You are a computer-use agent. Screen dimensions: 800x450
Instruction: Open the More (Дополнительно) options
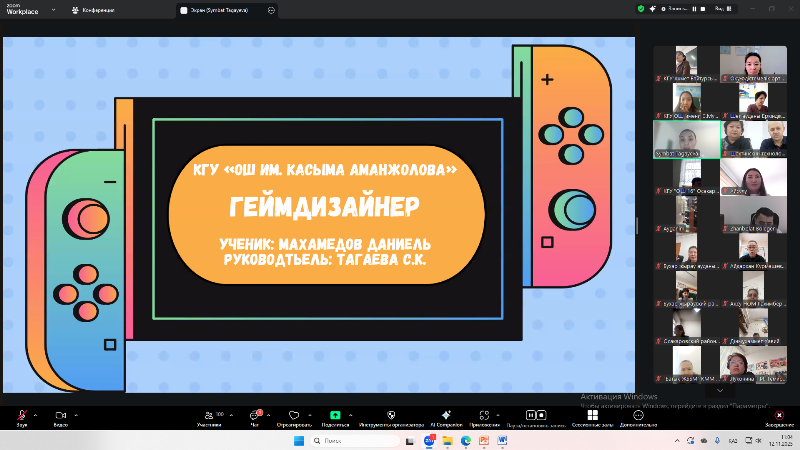[637, 415]
